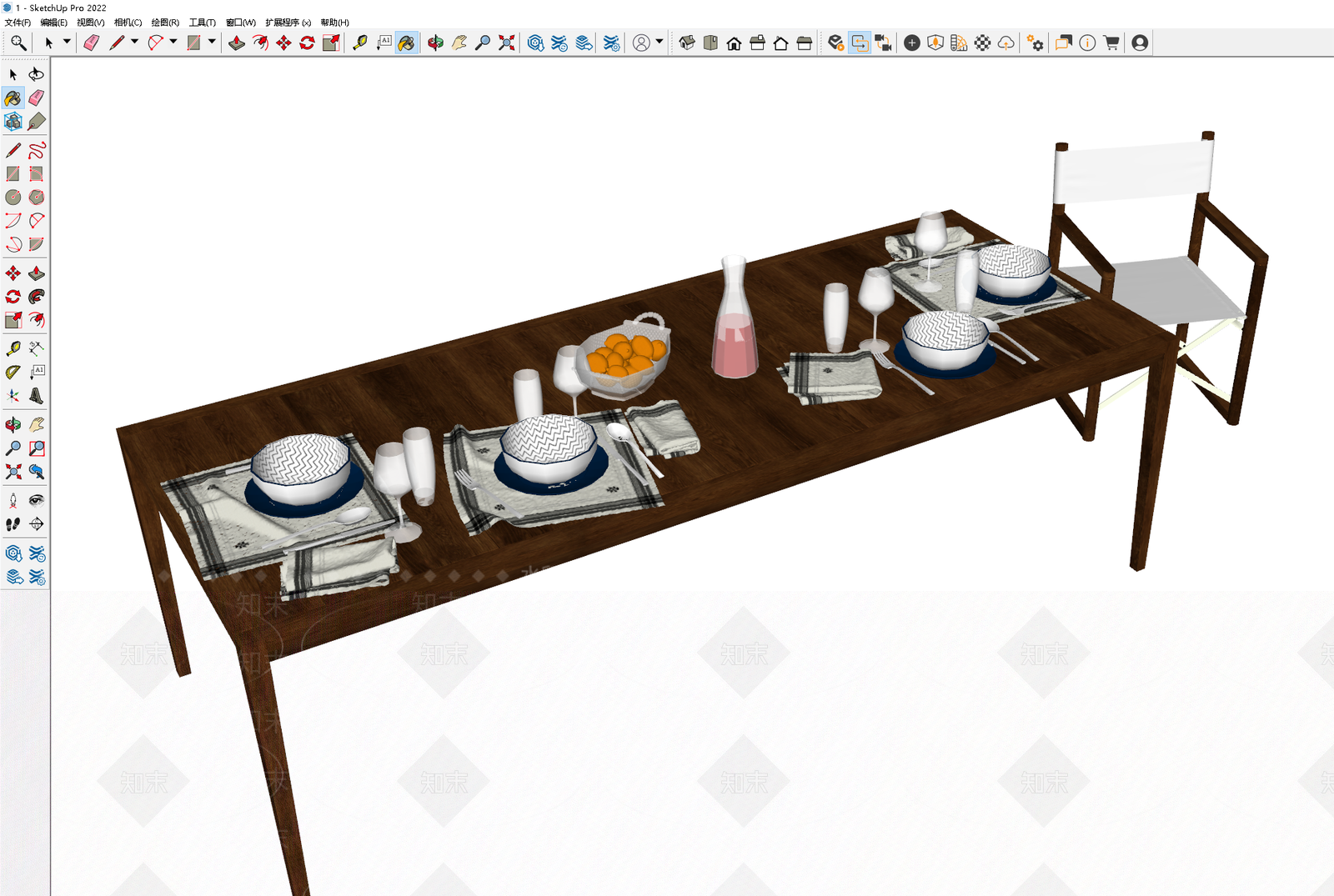Viewport: 1334px width, 896px height.
Task: Switch to Top view
Action: [710, 43]
